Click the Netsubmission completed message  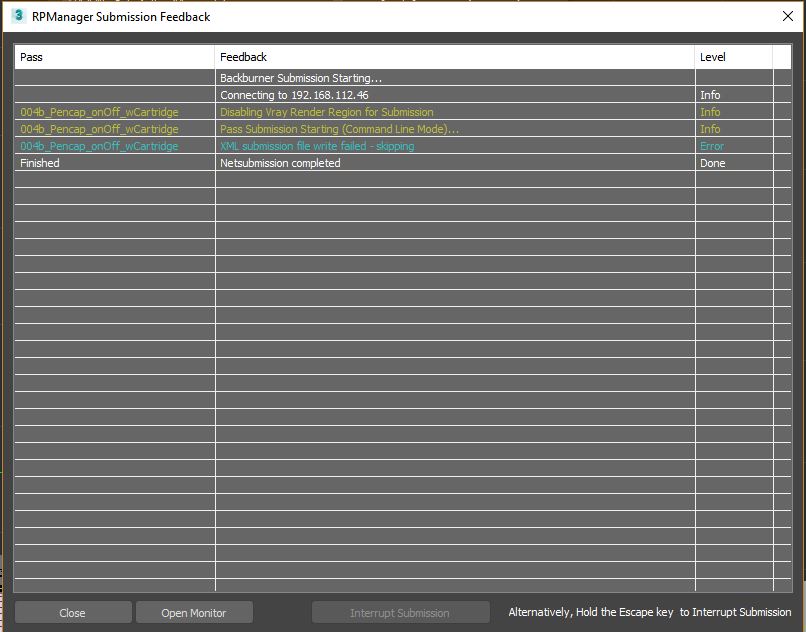[x=280, y=163]
